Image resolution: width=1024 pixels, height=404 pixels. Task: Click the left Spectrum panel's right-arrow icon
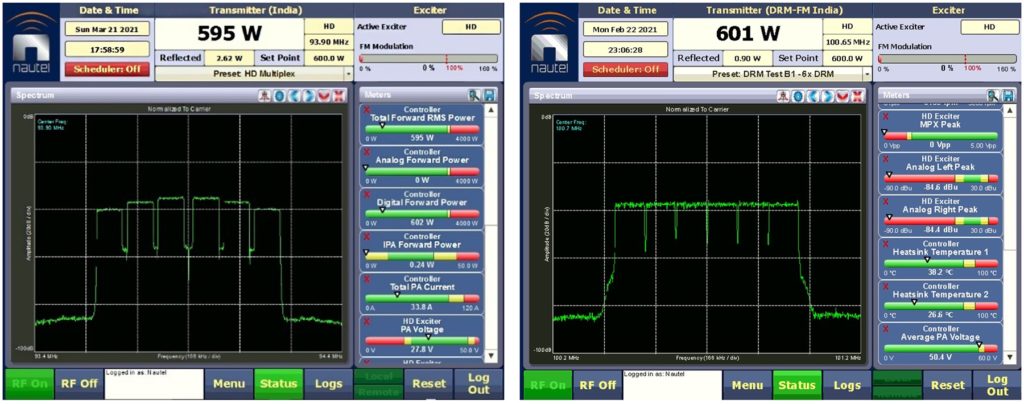coord(310,95)
